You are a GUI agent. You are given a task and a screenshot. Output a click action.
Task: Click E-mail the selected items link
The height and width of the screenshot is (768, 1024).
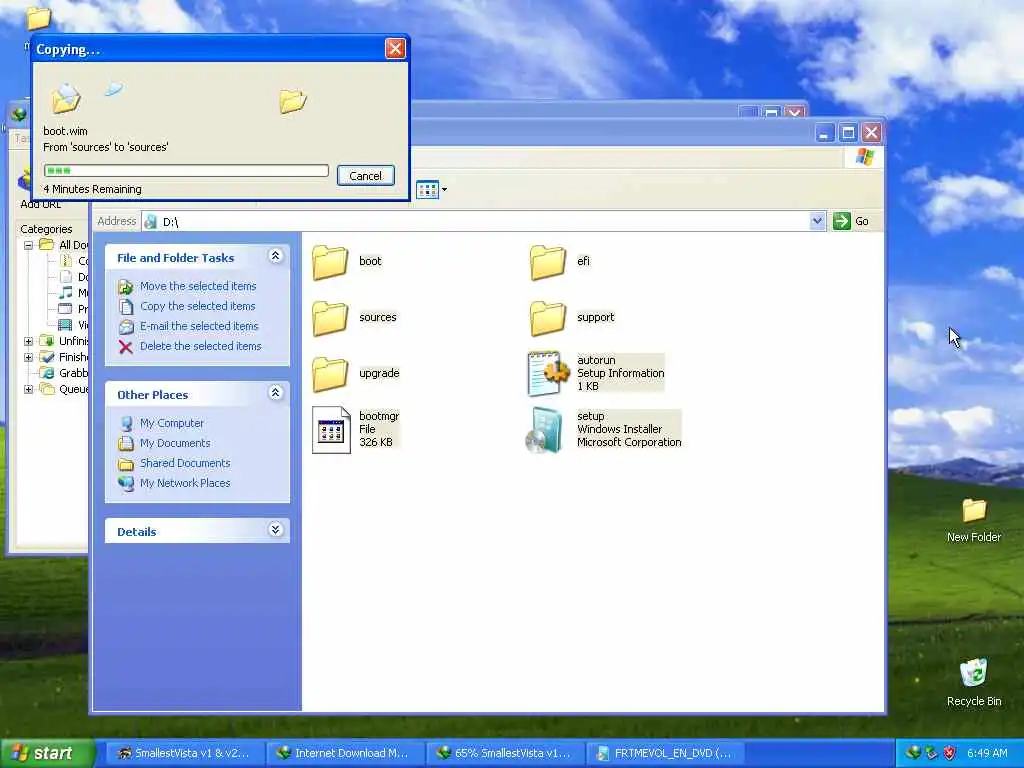(x=199, y=326)
